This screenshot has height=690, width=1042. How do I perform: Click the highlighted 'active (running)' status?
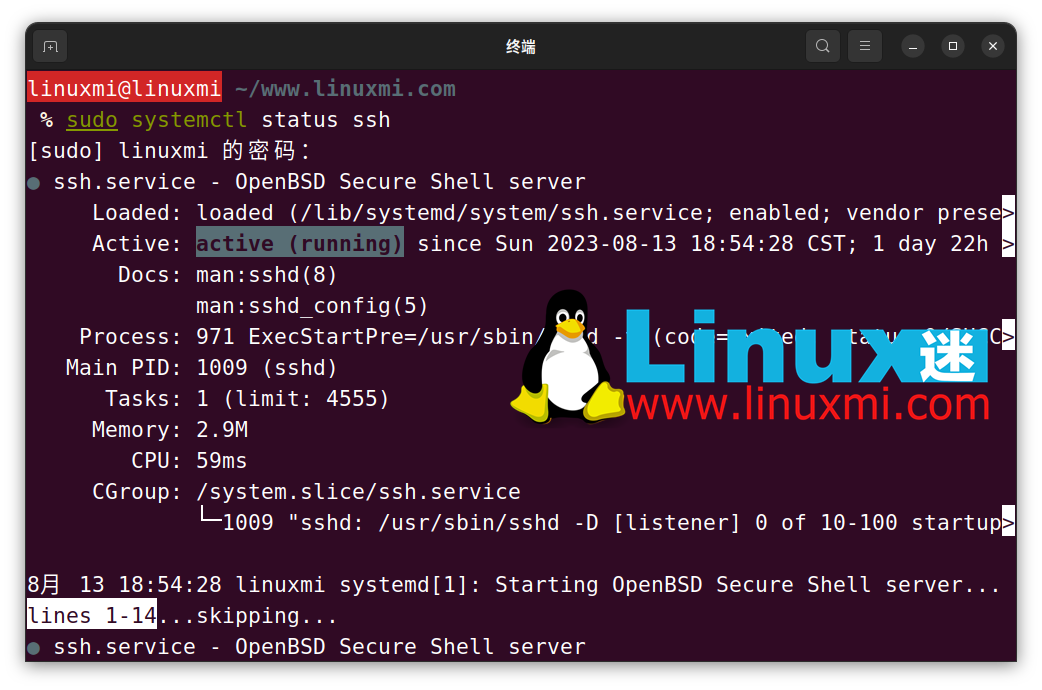[x=300, y=243]
